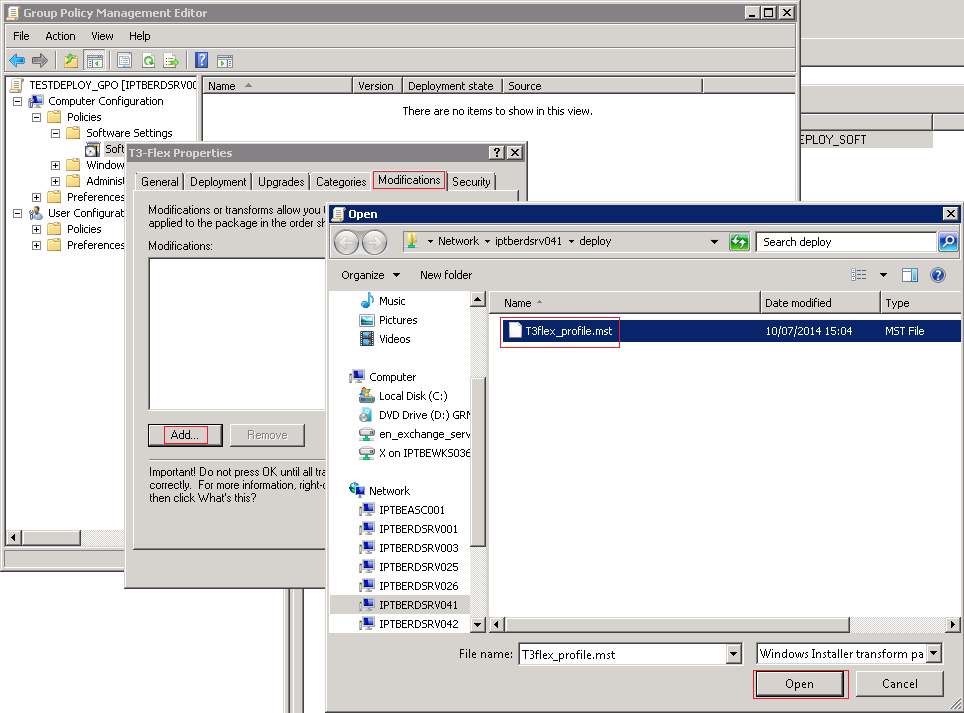Viewport: 964px width, 713px height.
Task: Click the help question mark in T3-Flex Properties title bar
Action: click(497, 152)
